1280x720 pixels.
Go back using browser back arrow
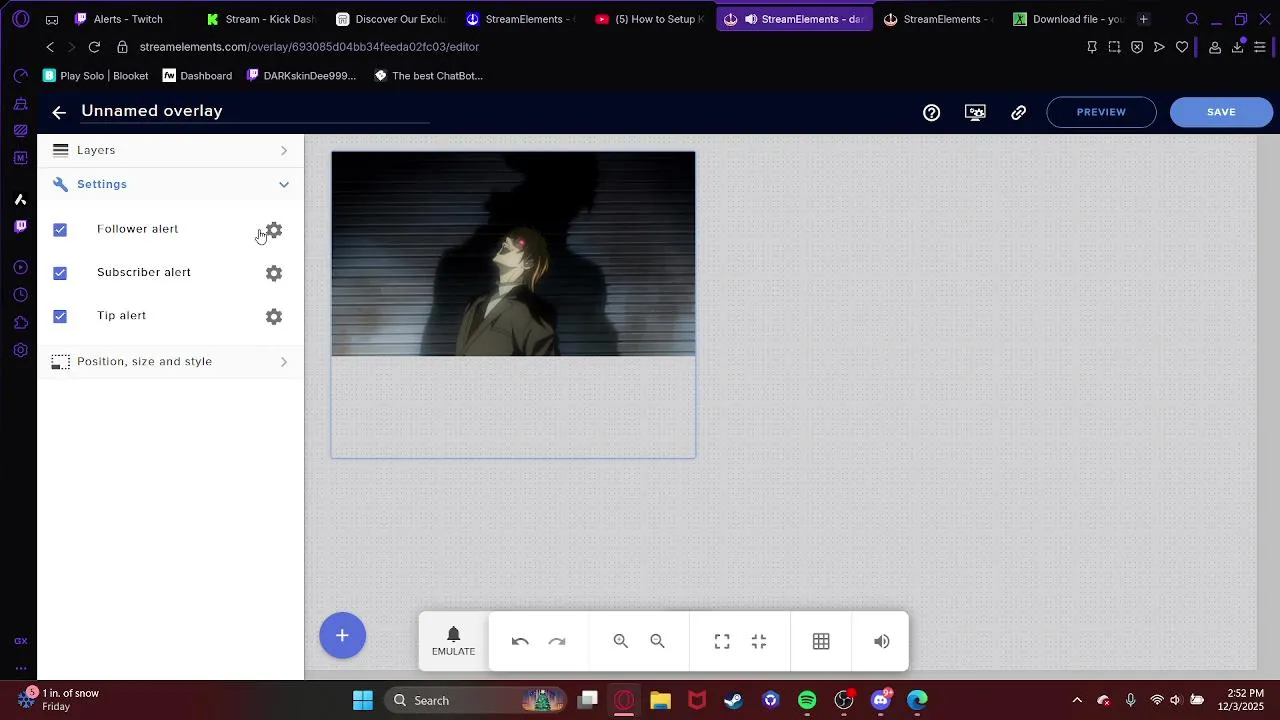pos(50,47)
